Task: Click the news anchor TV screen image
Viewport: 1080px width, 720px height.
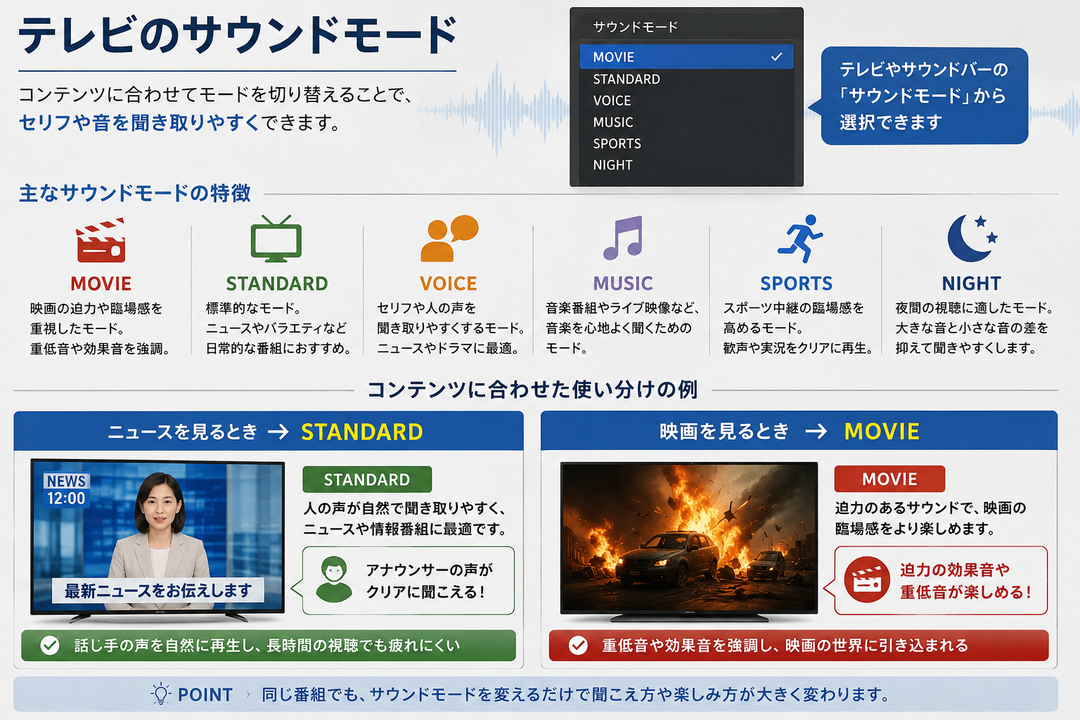Action: 158,537
